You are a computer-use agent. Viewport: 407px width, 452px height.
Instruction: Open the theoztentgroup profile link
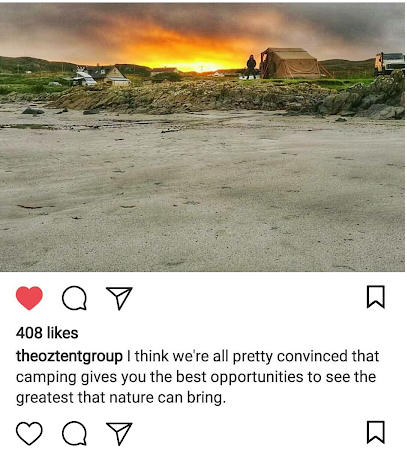tap(69, 356)
